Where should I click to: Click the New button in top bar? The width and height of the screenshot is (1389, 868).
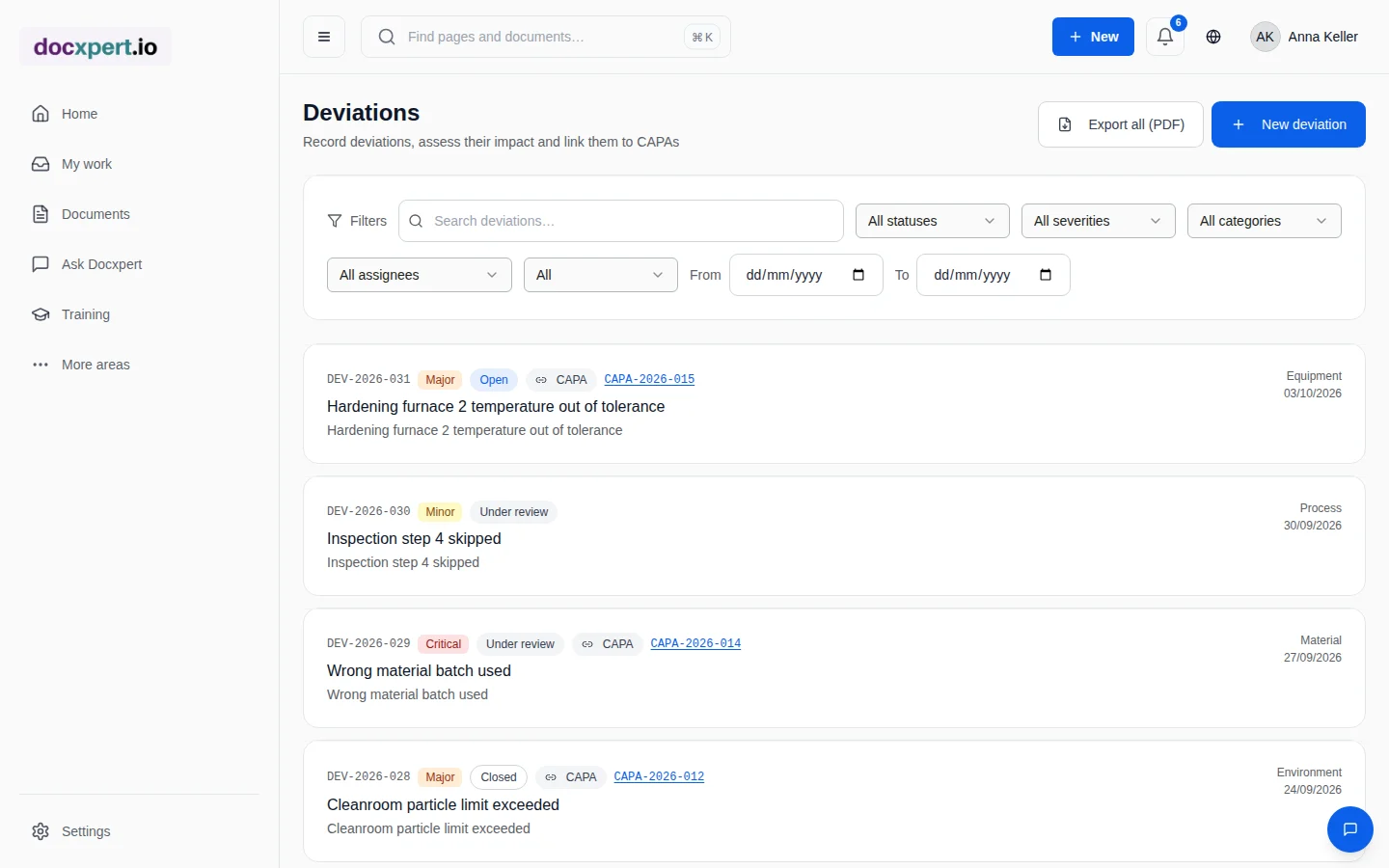1093,37
